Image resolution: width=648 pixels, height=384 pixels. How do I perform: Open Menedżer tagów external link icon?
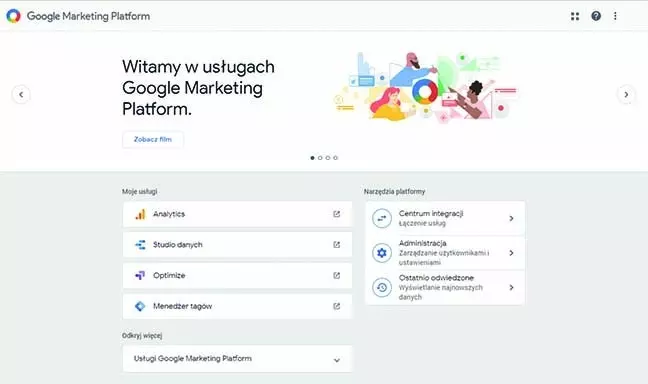click(x=337, y=306)
